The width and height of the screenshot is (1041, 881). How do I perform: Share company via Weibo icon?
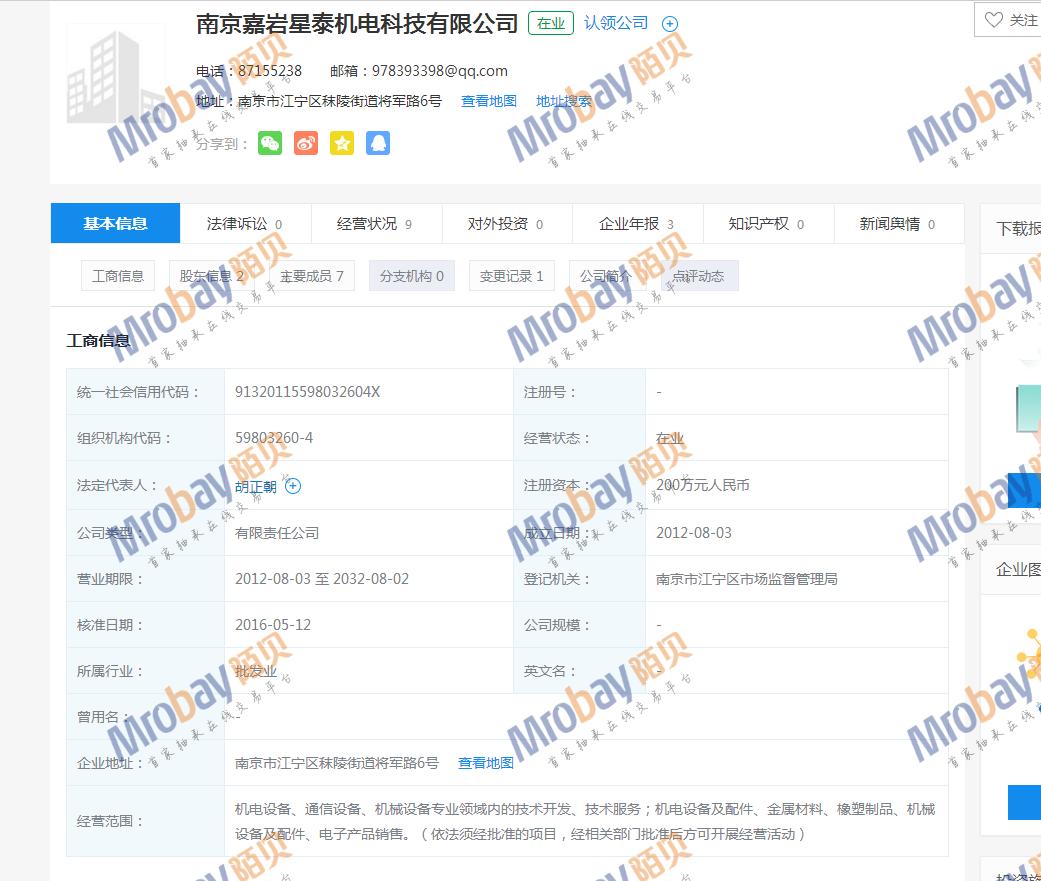[306, 144]
